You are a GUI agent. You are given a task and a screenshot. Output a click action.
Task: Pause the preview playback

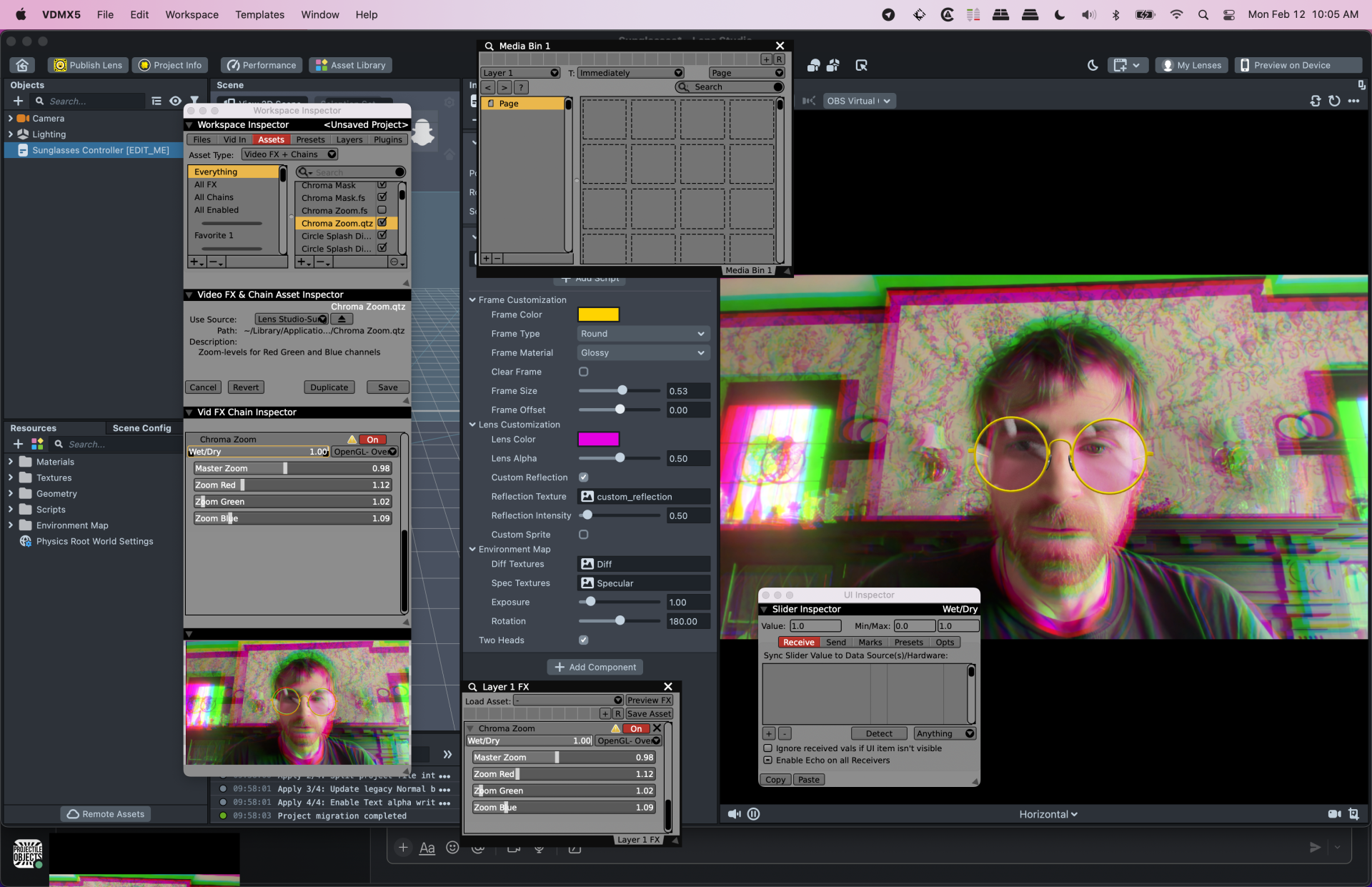(753, 814)
